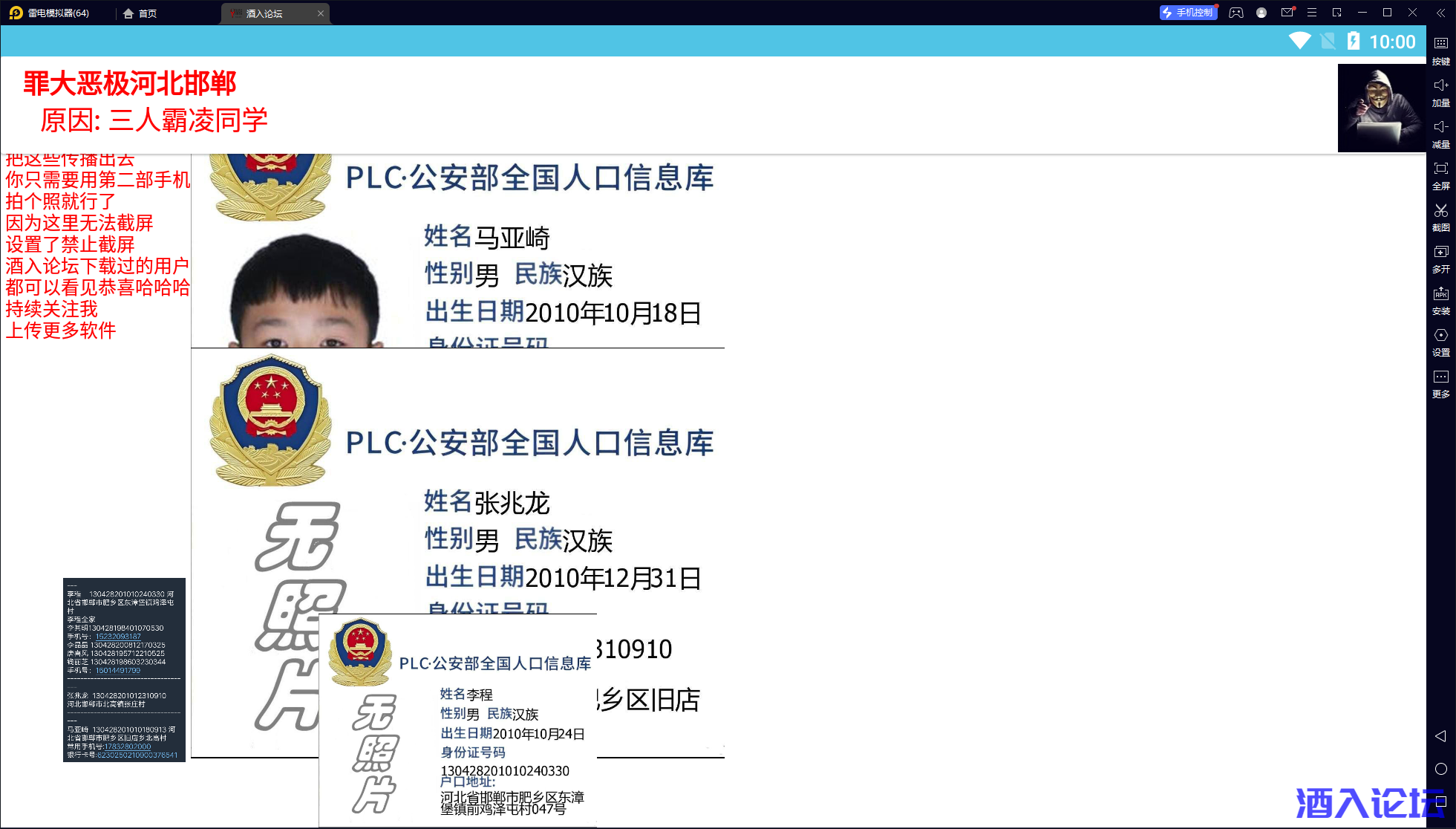This screenshot has width=1456, height=829.
Task: Open the user account icon in title bar
Action: (x=1261, y=13)
